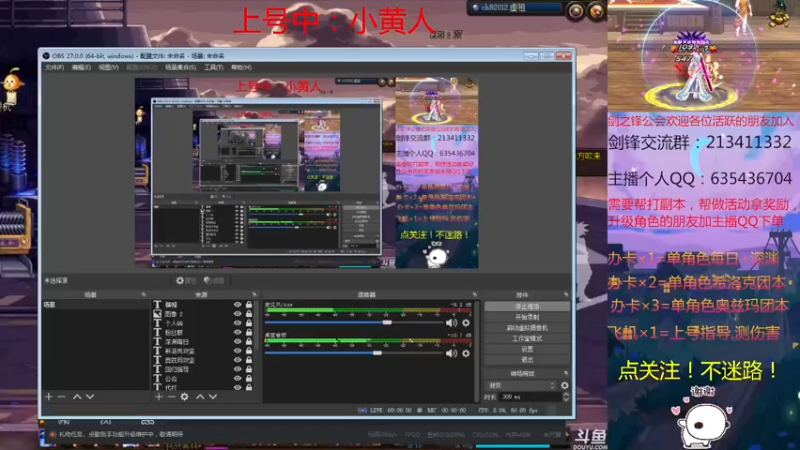Image resolution: width=800 pixels, height=450 pixels.
Task: Click the 滤镜 filters button above the docks
Action: (x=214, y=281)
